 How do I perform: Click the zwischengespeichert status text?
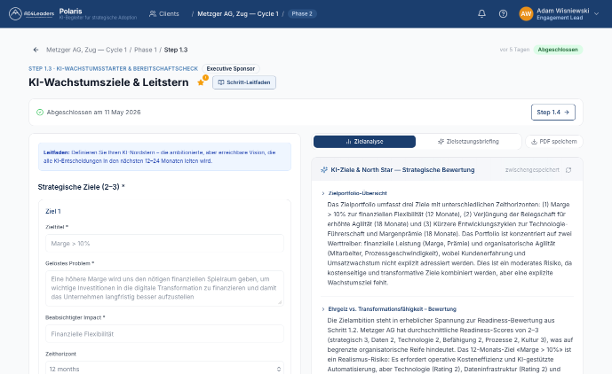[x=532, y=170]
